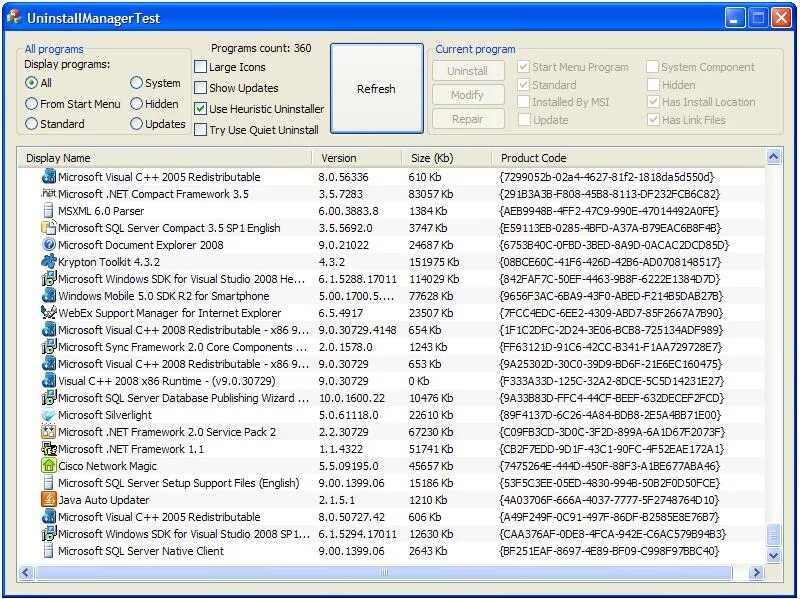The image size is (800, 599).
Task: Click the SQL Server Native Client icon
Action: (48, 551)
